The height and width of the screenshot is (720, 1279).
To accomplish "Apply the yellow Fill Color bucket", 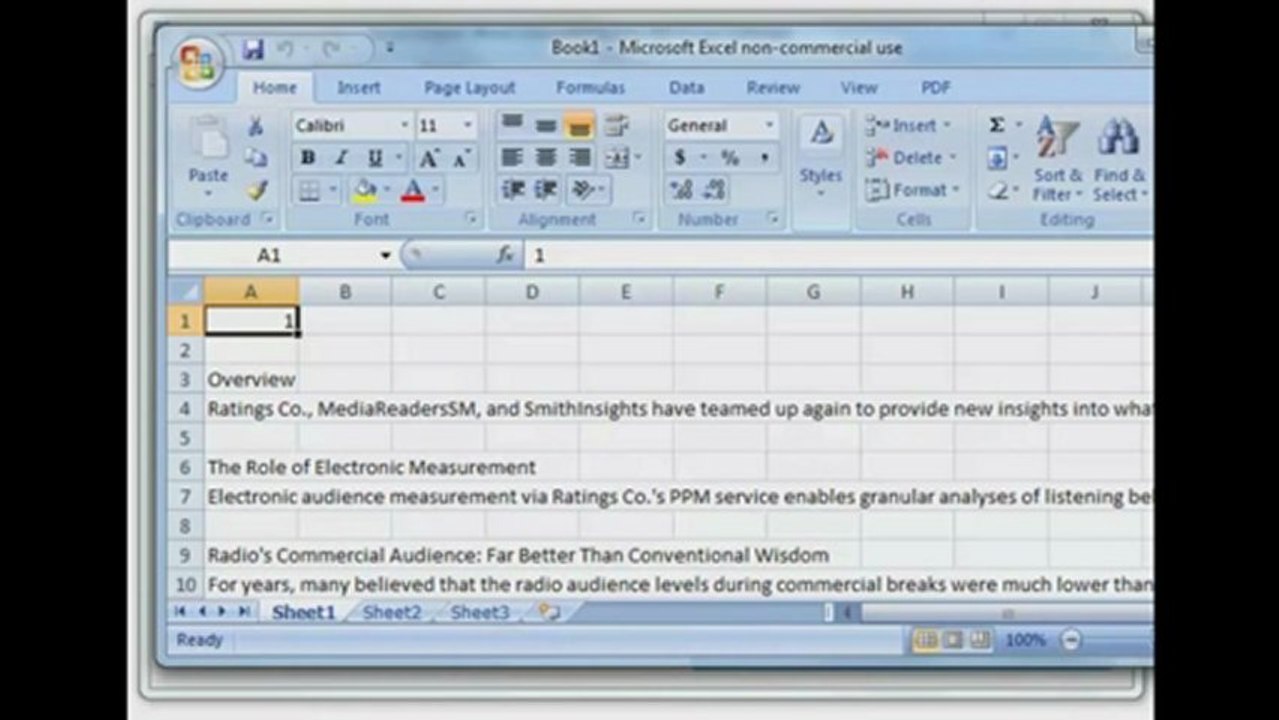I will (x=366, y=190).
